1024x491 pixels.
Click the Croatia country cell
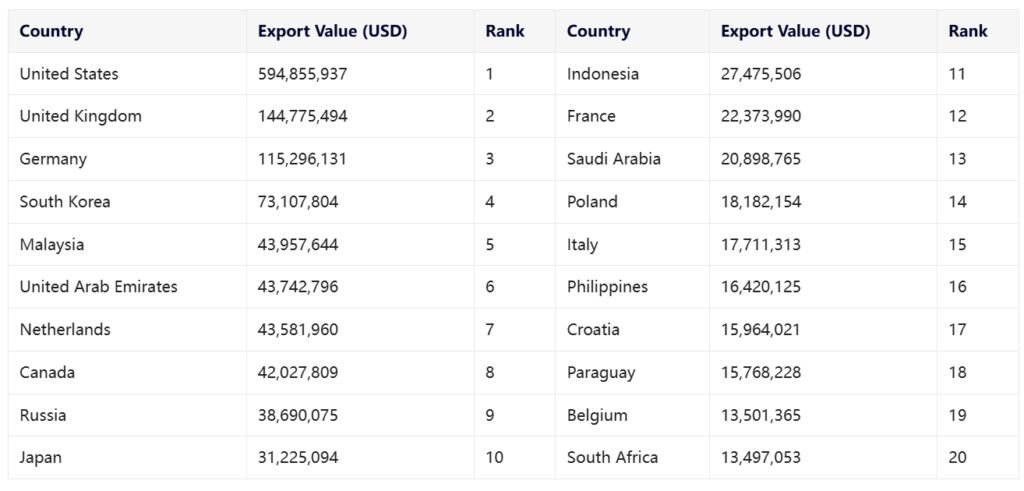tap(593, 330)
